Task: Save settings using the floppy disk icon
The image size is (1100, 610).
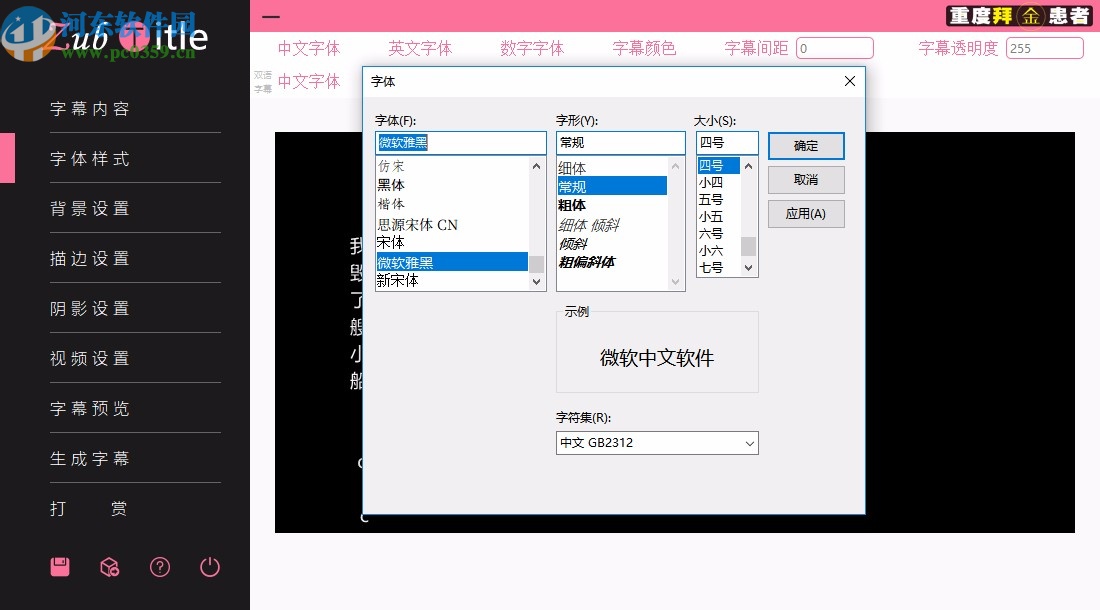Action: point(59,566)
